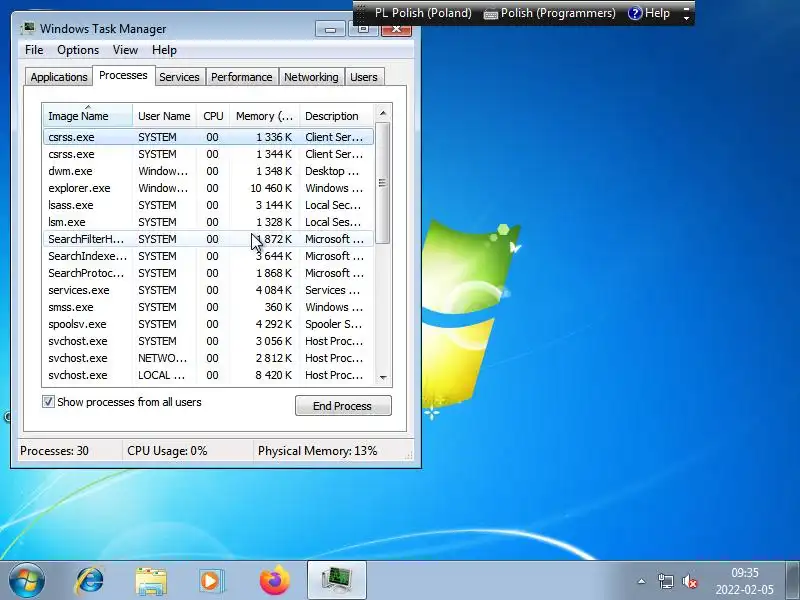Click the muted volume tray icon
800x600 pixels.
point(690,581)
